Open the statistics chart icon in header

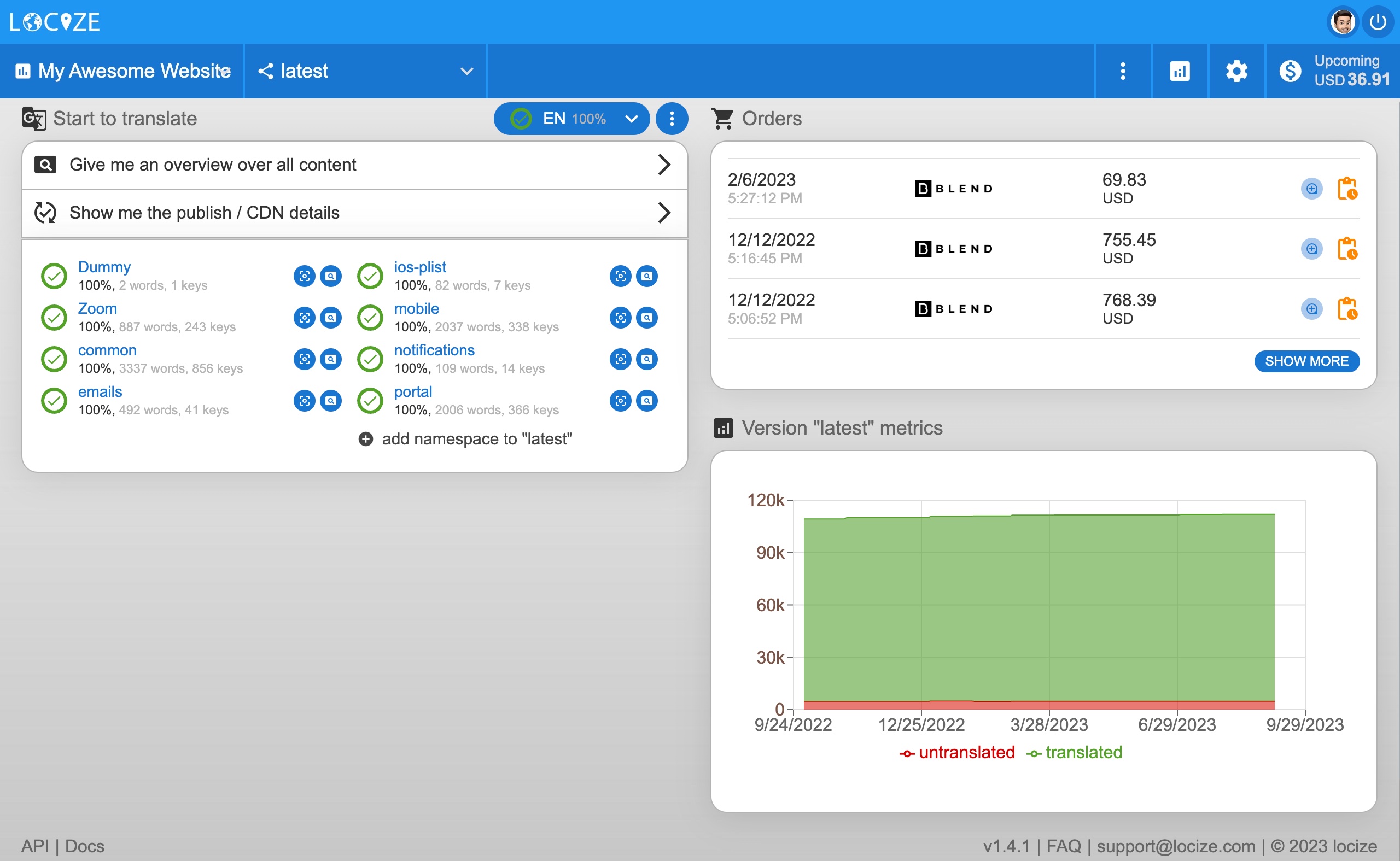point(1180,71)
